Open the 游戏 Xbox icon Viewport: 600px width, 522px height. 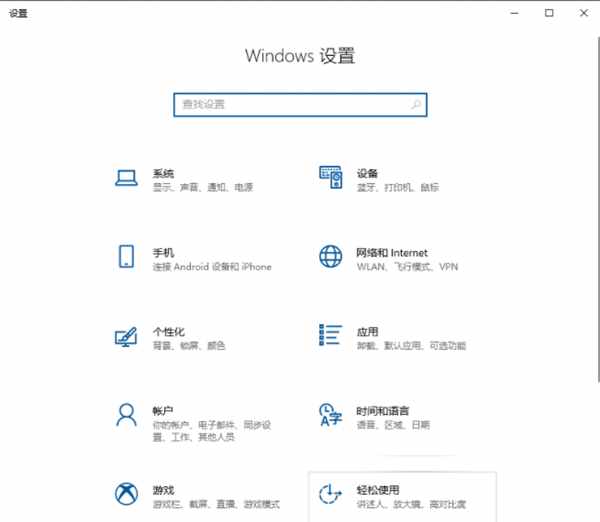(126, 494)
